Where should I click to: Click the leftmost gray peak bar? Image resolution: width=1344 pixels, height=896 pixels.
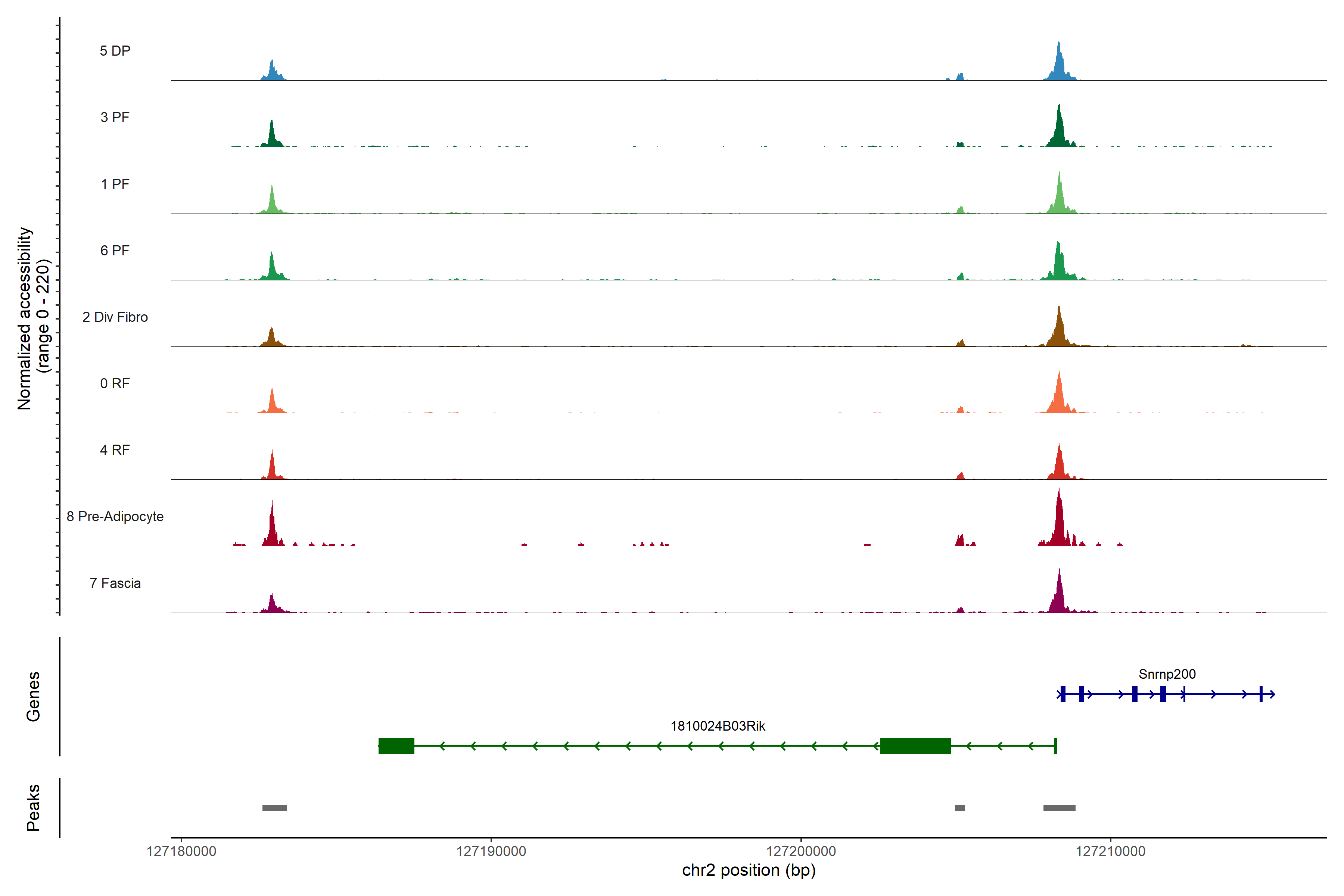point(274,808)
